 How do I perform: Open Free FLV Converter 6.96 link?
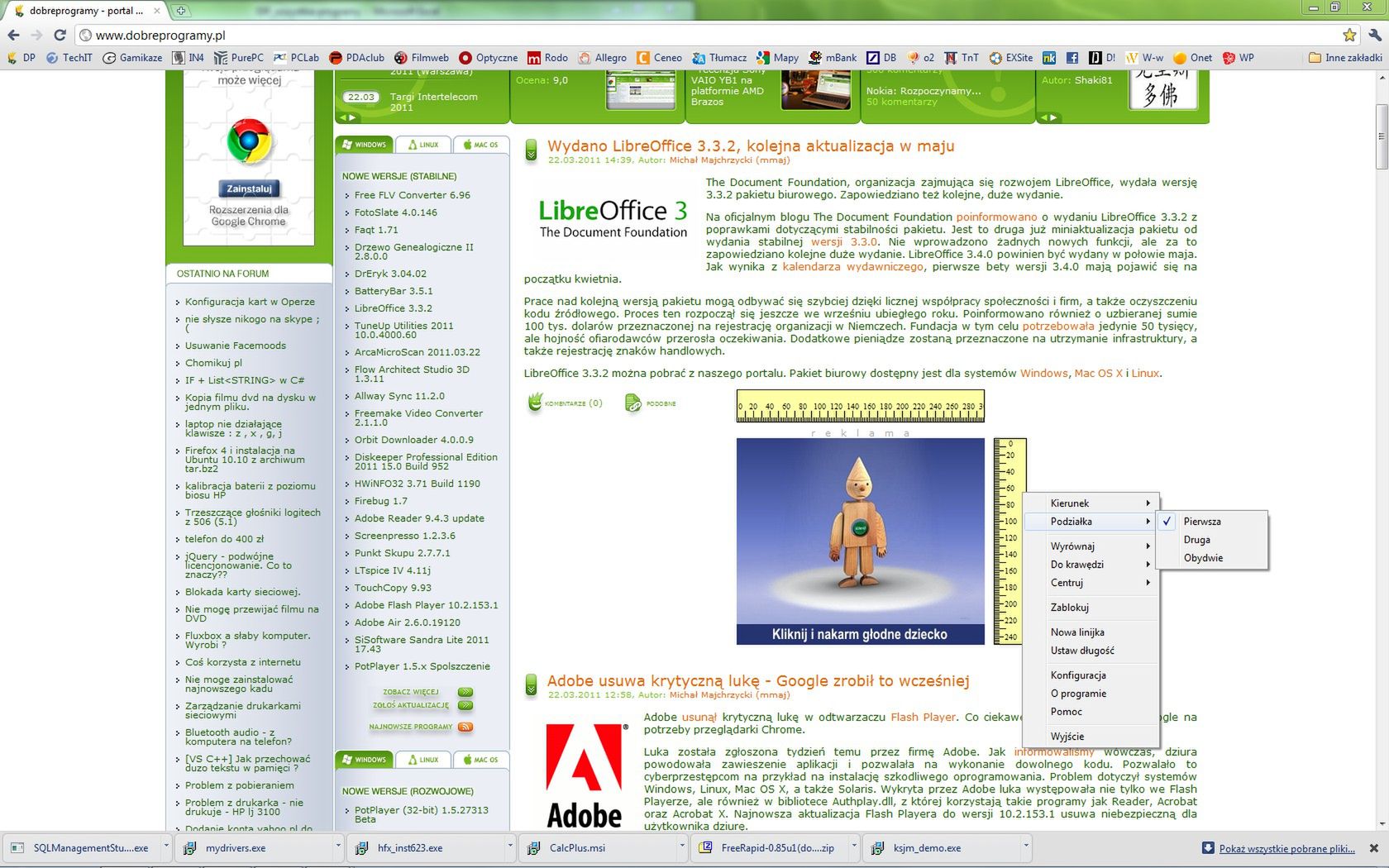pos(413,195)
